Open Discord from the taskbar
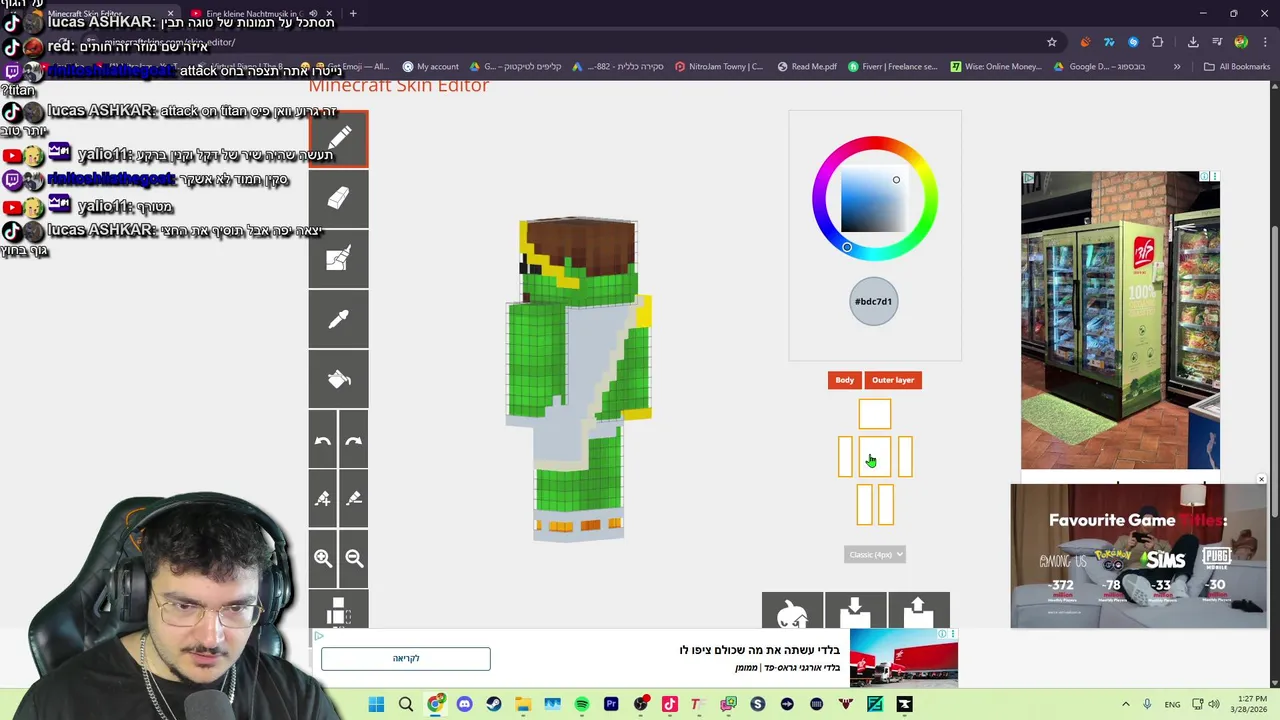The width and height of the screenshot is (1280, 720). coord(464,704)
